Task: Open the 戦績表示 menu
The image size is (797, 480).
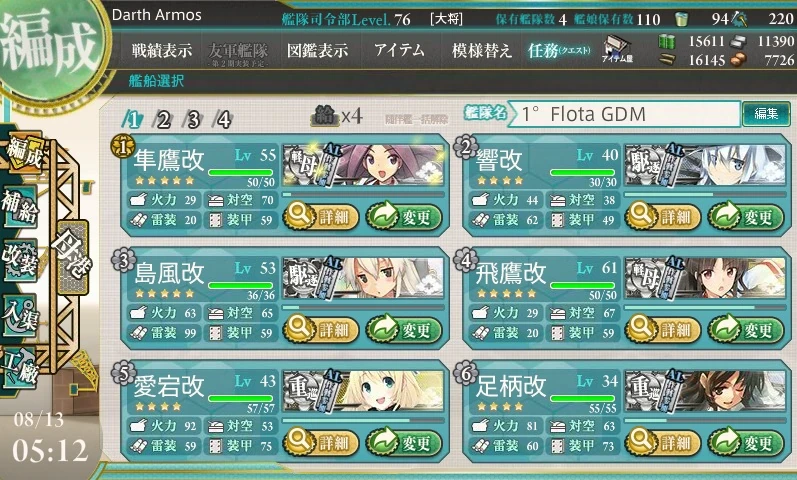Action: (162, 51)
